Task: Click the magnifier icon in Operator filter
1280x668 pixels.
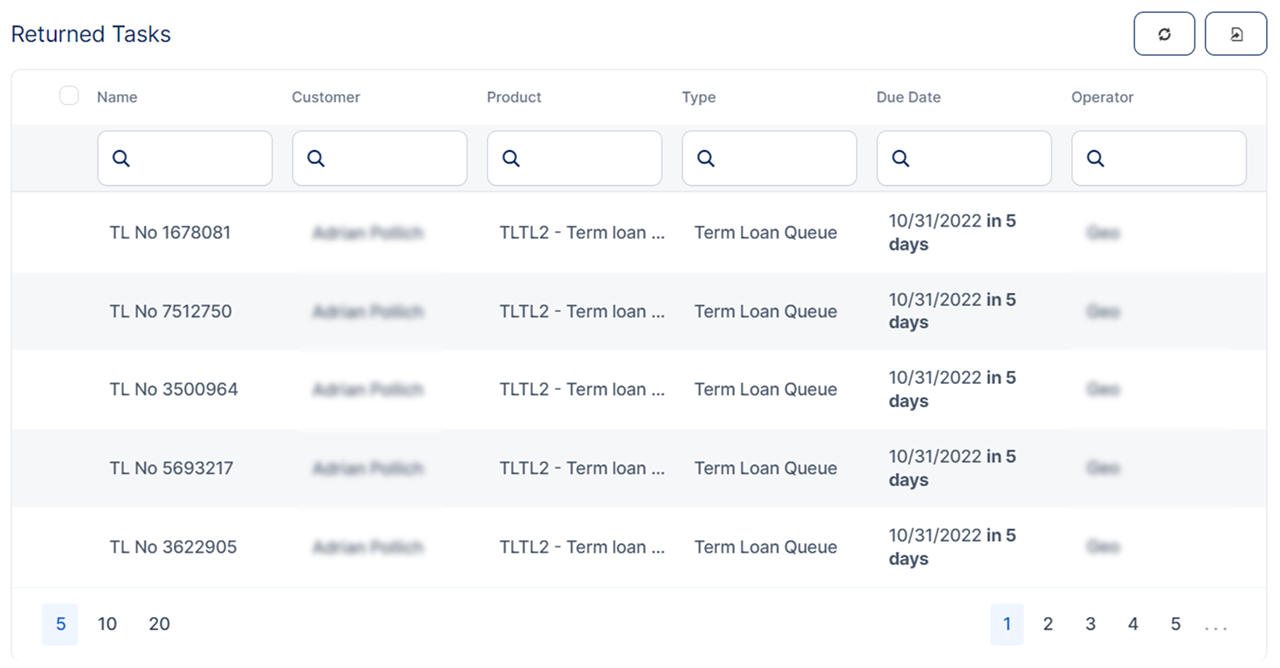Action: (x=1096, y=158)
